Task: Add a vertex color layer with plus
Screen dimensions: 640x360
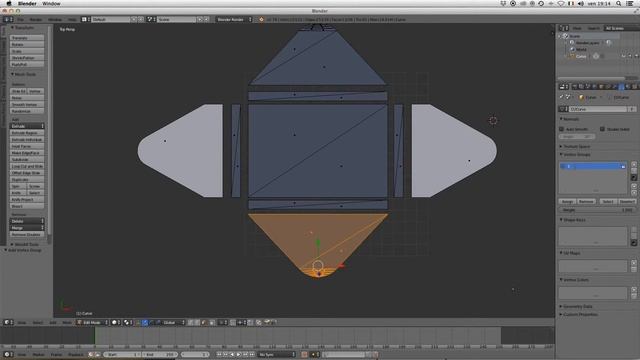Action: (x=633, y=290)
